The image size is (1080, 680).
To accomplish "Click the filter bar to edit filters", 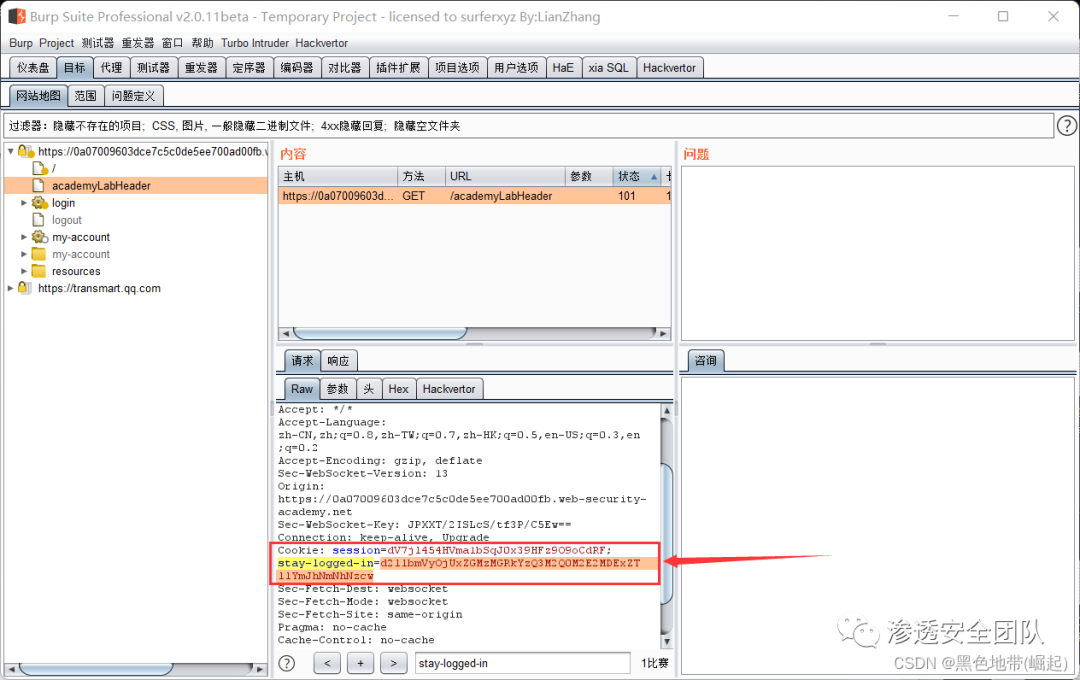I will coord(528,125).
